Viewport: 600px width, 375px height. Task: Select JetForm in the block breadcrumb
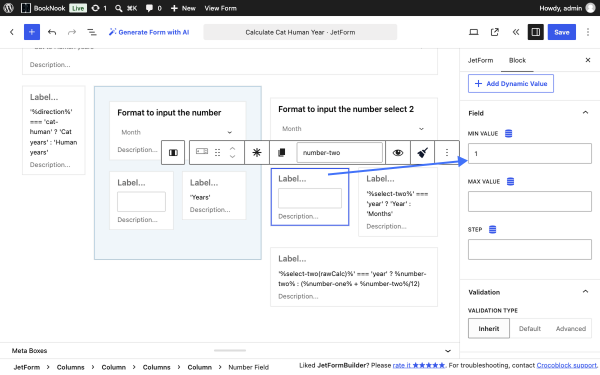tap(26, 367)
